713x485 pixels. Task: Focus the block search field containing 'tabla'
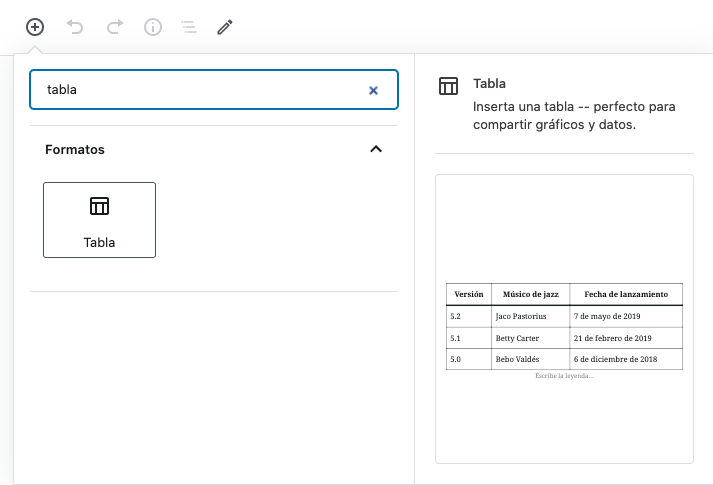tap(200, 89)
